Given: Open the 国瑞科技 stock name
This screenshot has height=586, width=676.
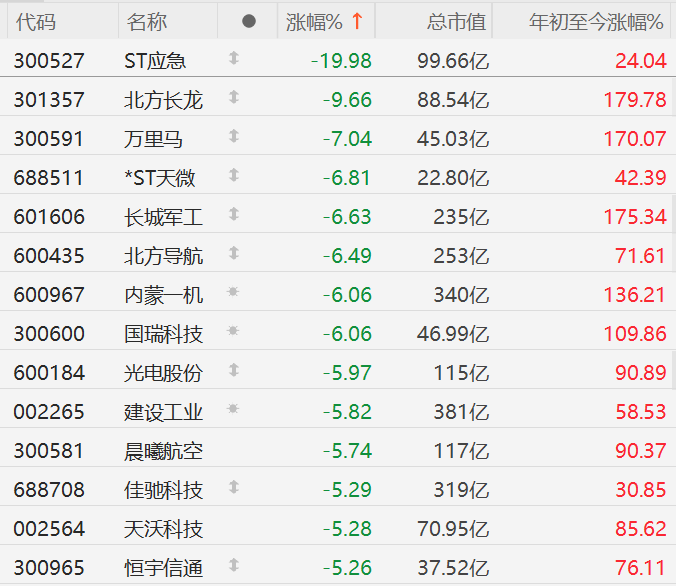Looking at the screenshot, I should point(163,334).
